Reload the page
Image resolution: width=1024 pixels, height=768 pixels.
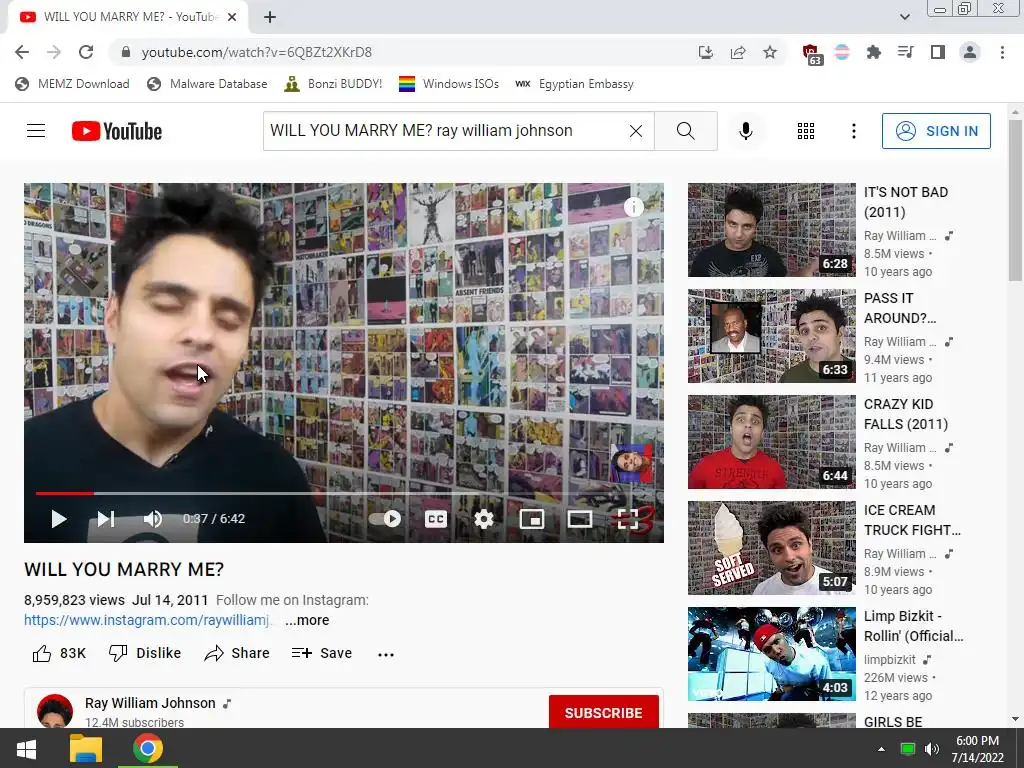pos(86,52)
